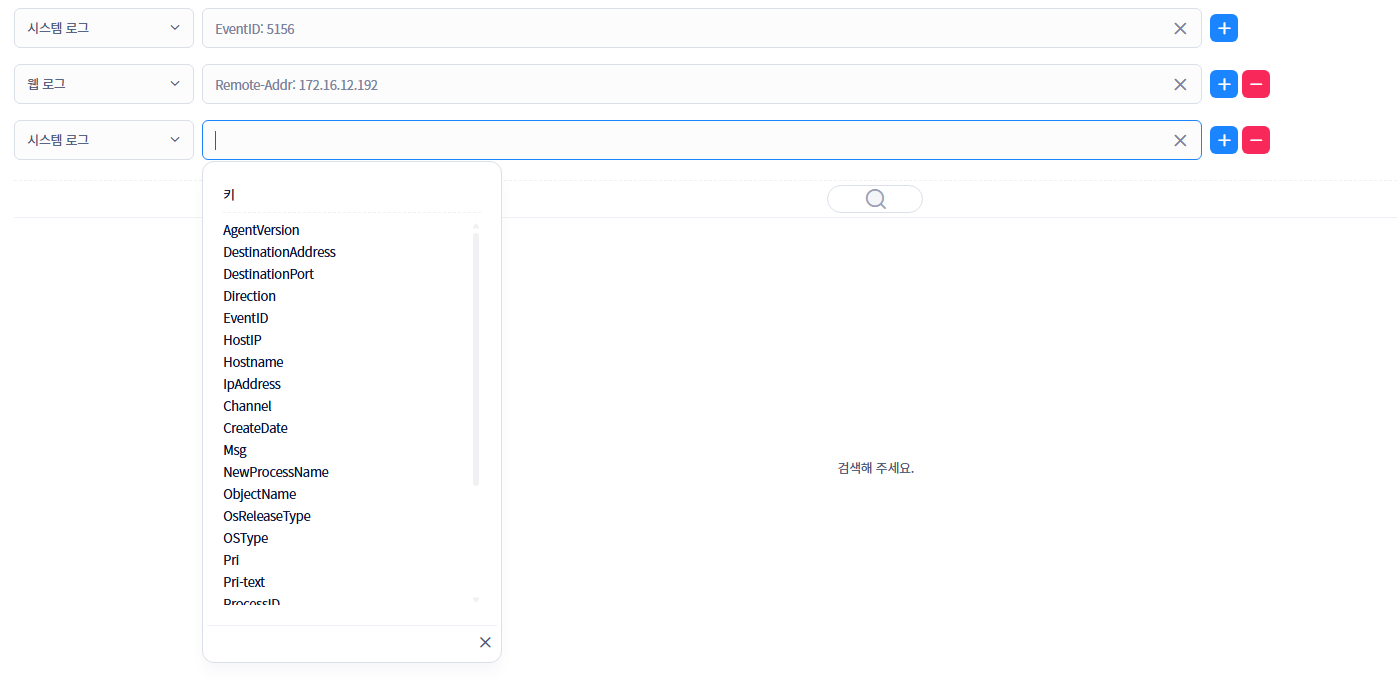Screen dimensions: 1397x683
Task: Clear the EventID: 5156 input text
Action: pos(1180,29)
